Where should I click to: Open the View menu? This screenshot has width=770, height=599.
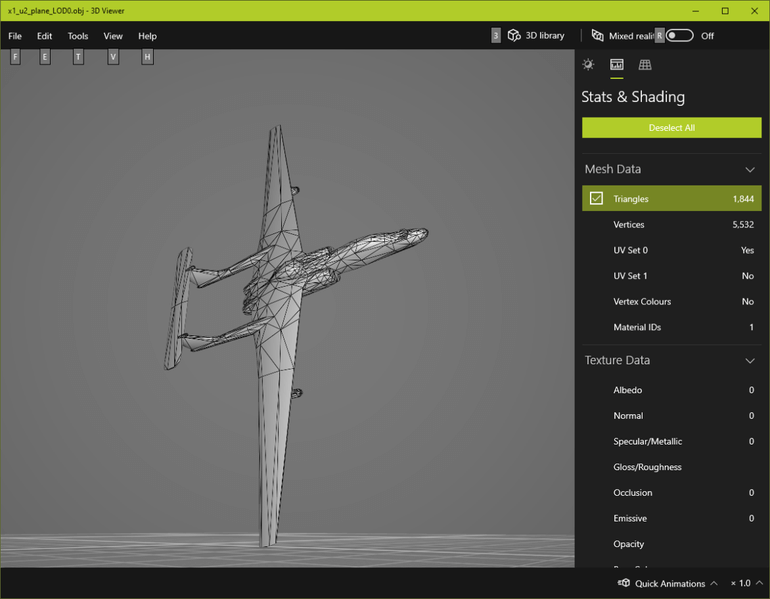[x=113, y=36]
